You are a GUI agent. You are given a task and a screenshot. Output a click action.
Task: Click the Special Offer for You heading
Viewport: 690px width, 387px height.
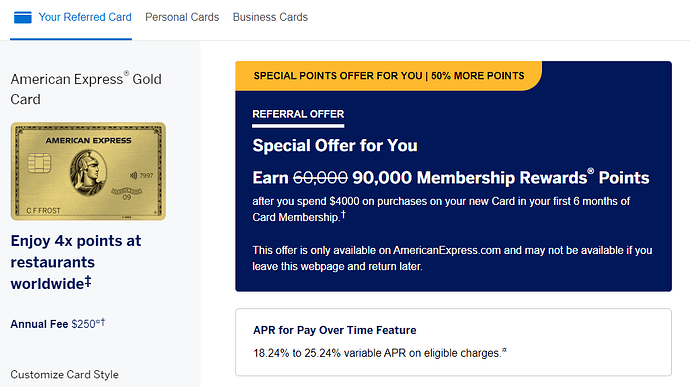coord(335,146)
